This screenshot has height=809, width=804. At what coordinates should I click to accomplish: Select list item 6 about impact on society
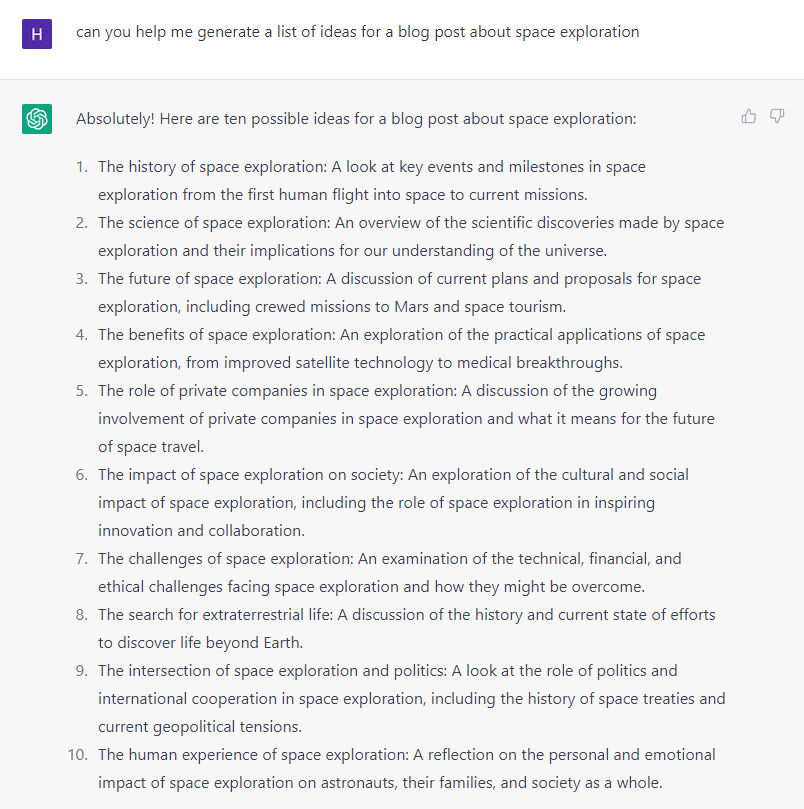click(393, 503)
